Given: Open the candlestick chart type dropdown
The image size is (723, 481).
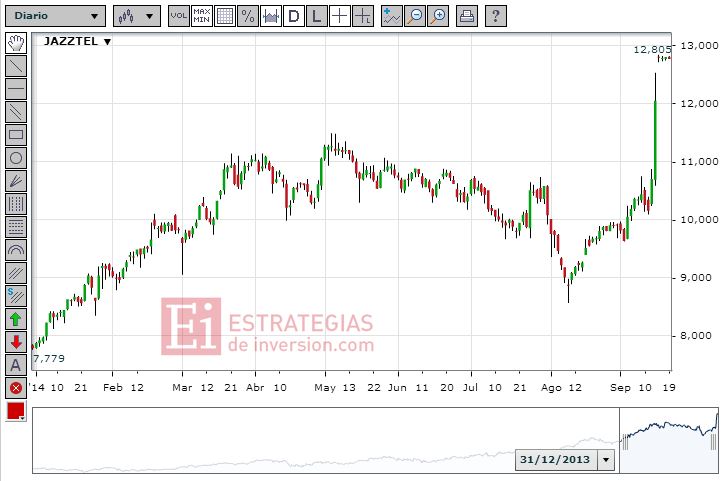Looking at the screenshot, I should point(137,16).
